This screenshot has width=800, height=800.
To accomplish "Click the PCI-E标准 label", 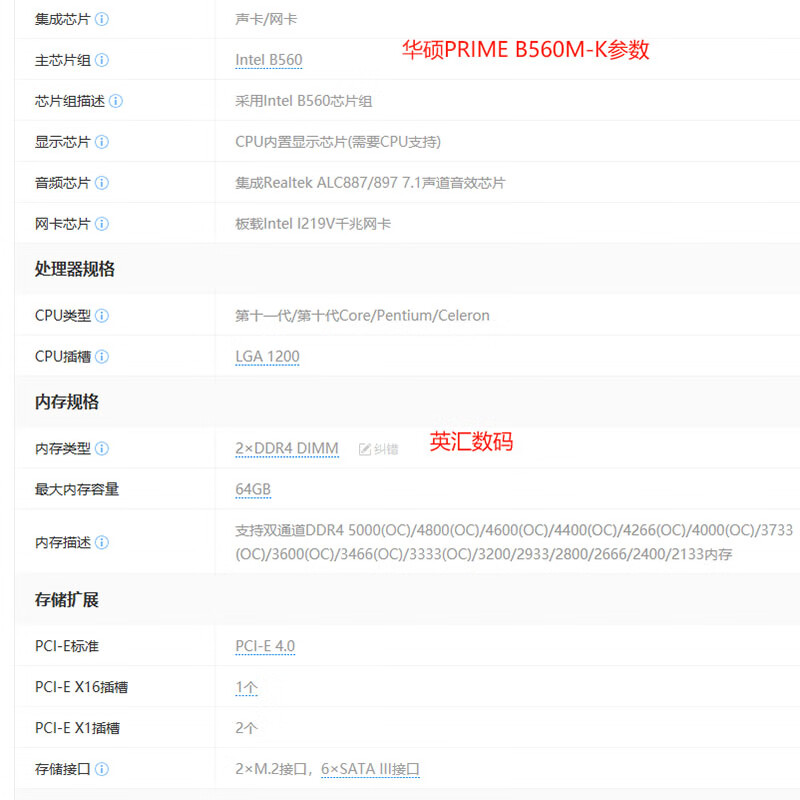I will coord(67,646).
